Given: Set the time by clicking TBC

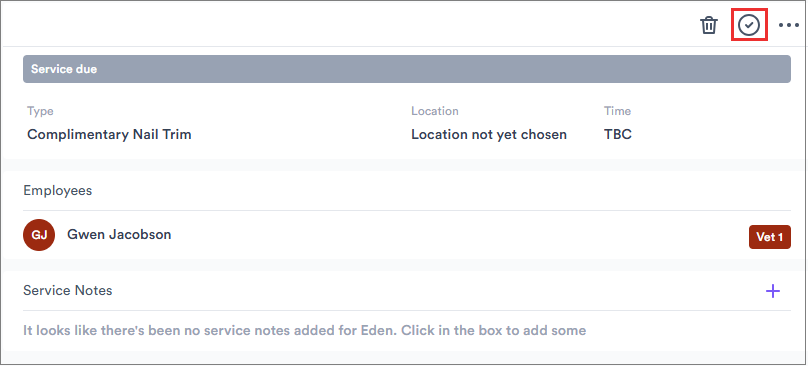Looking at the screenshot, I should click(618, 135).
